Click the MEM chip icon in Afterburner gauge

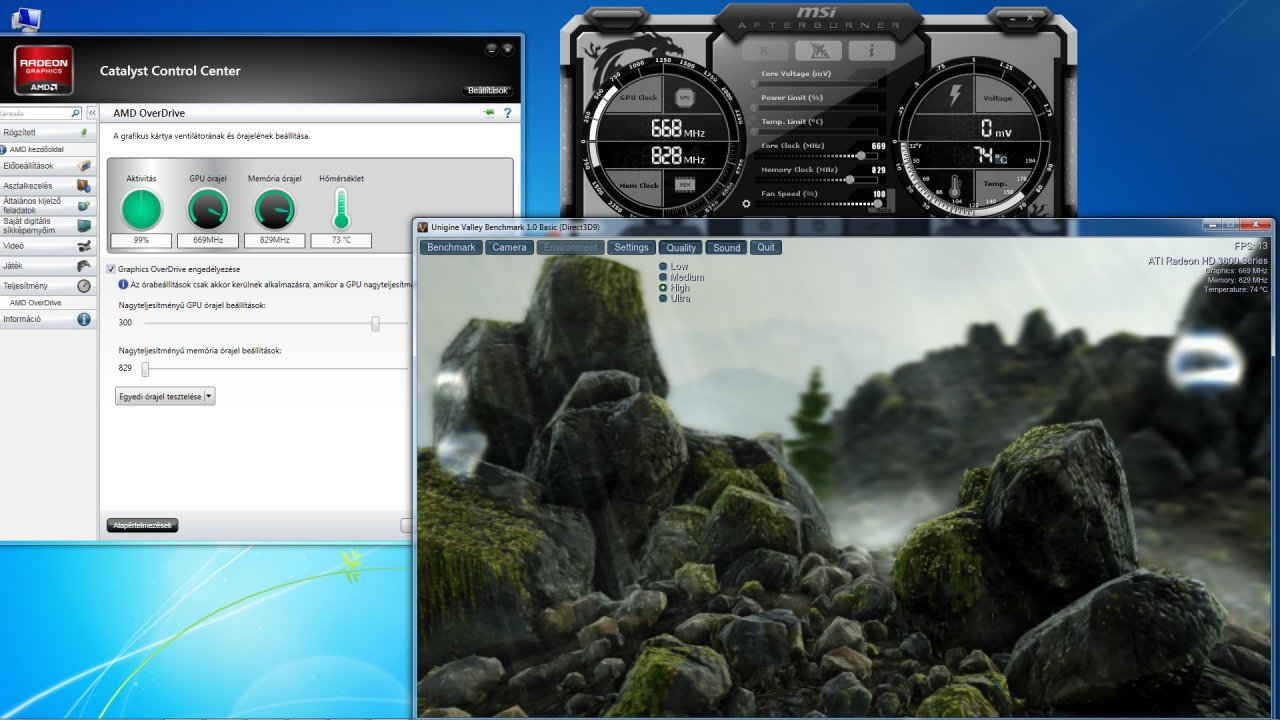coord(685,185)
